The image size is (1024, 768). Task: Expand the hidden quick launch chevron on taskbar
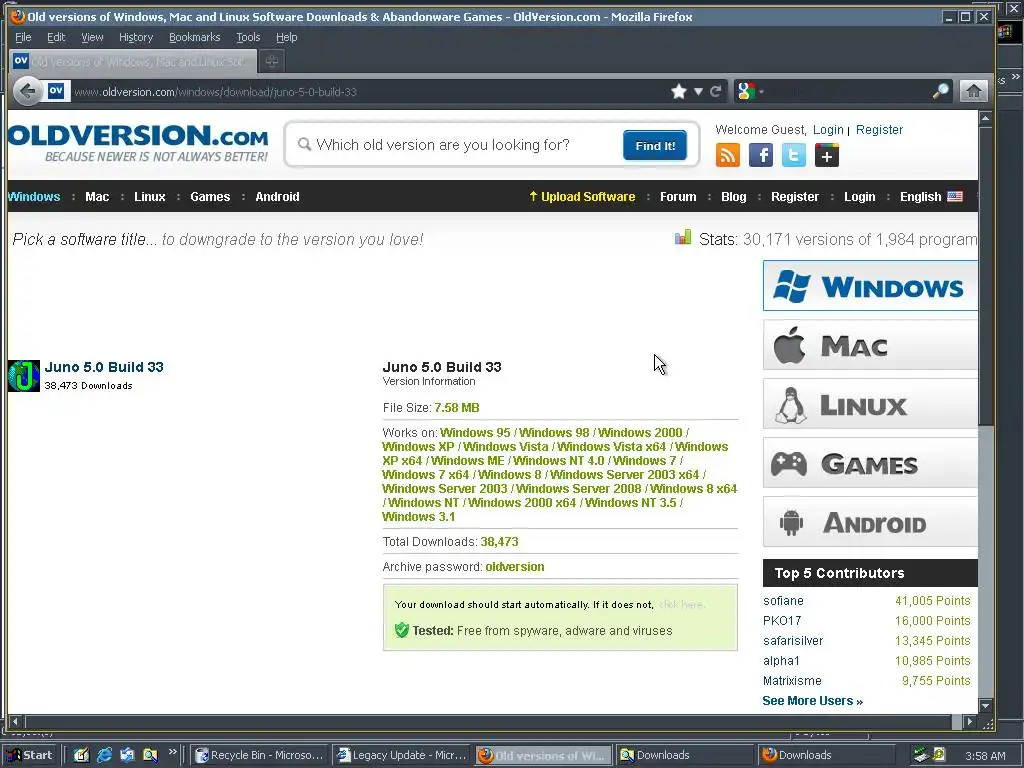[172, 752]
